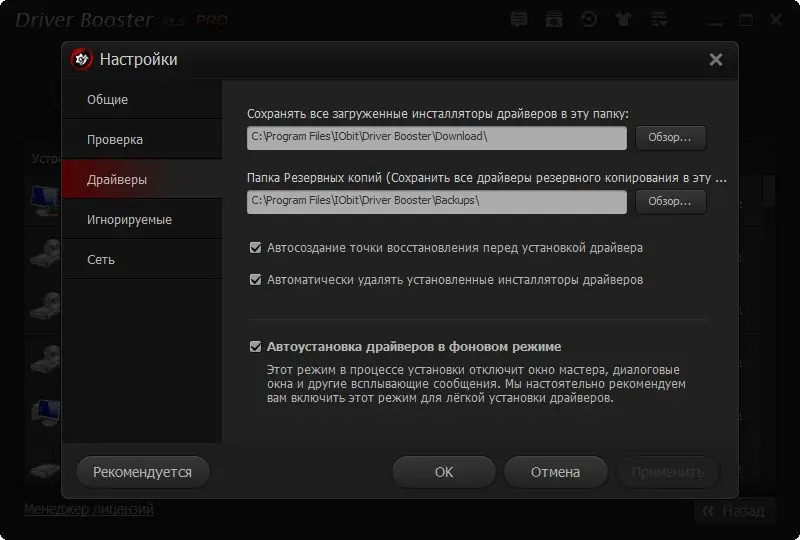The height and width of the screenshot is (540, 800).
Task: Click the Назад button in main window
Action: [x=735, y=511]
